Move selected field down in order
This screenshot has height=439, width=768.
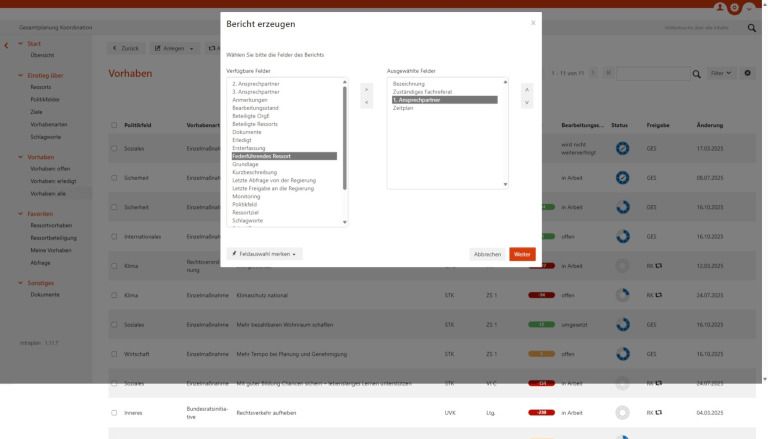click(x=527, y=103)
